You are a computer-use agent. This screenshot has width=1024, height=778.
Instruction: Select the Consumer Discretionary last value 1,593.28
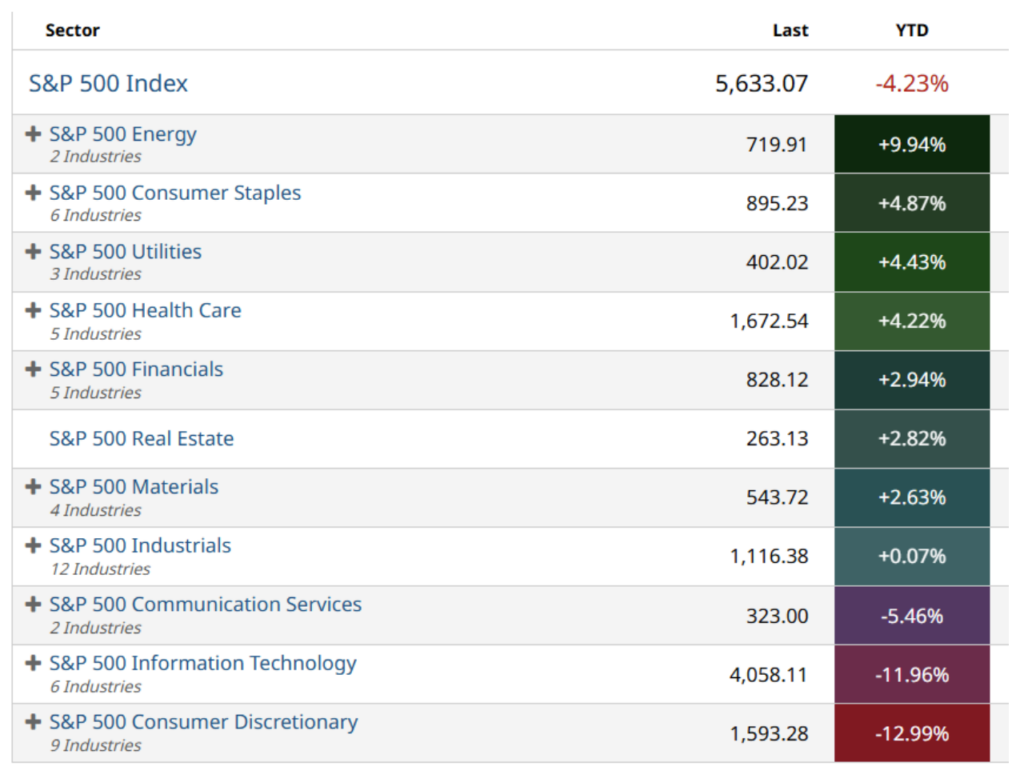[769, 734]
